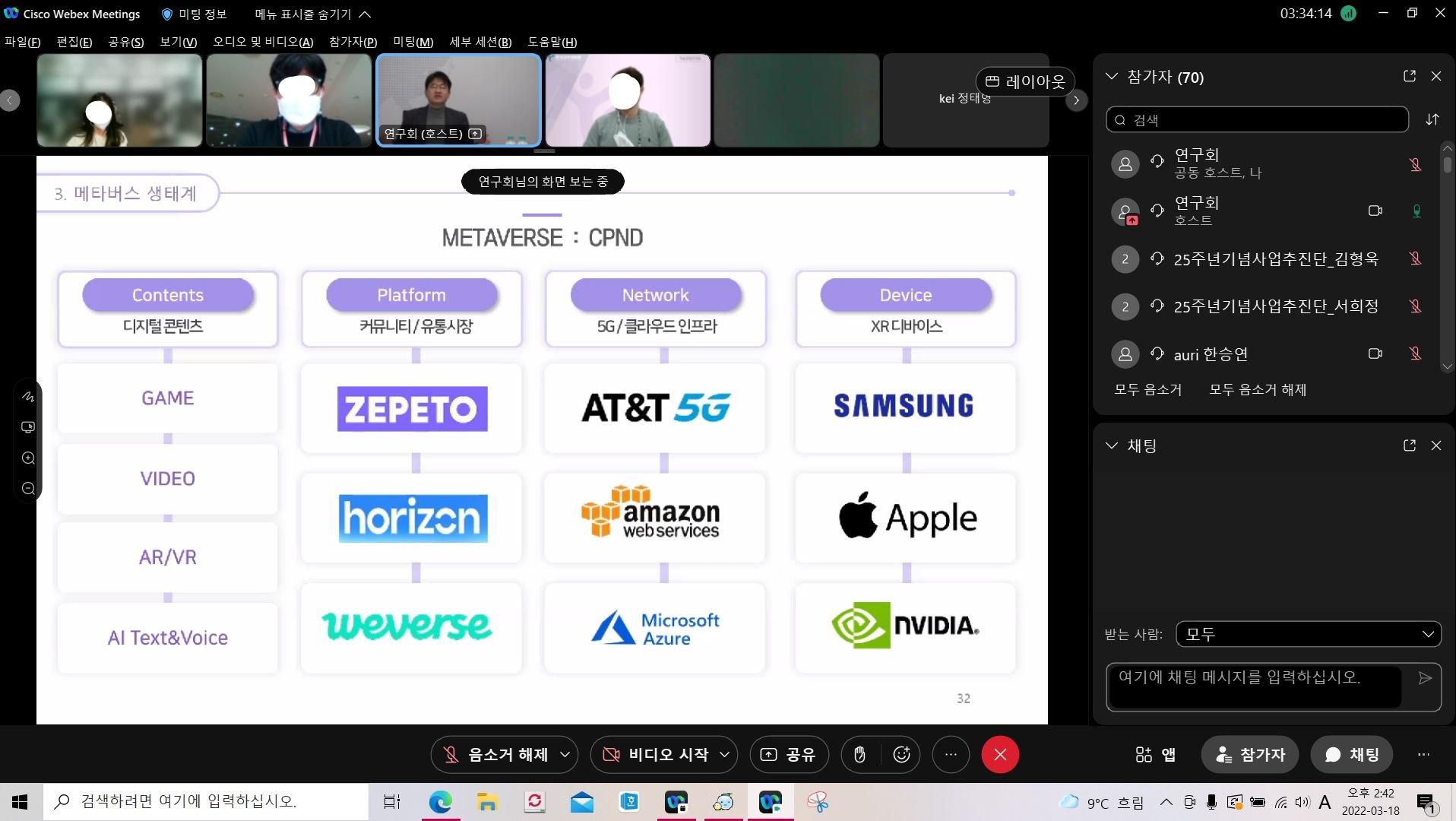The height and width of the screenshot is (821, 1456).
Task: Start video with 비디오 시작 button
Action: coord(656,754)
